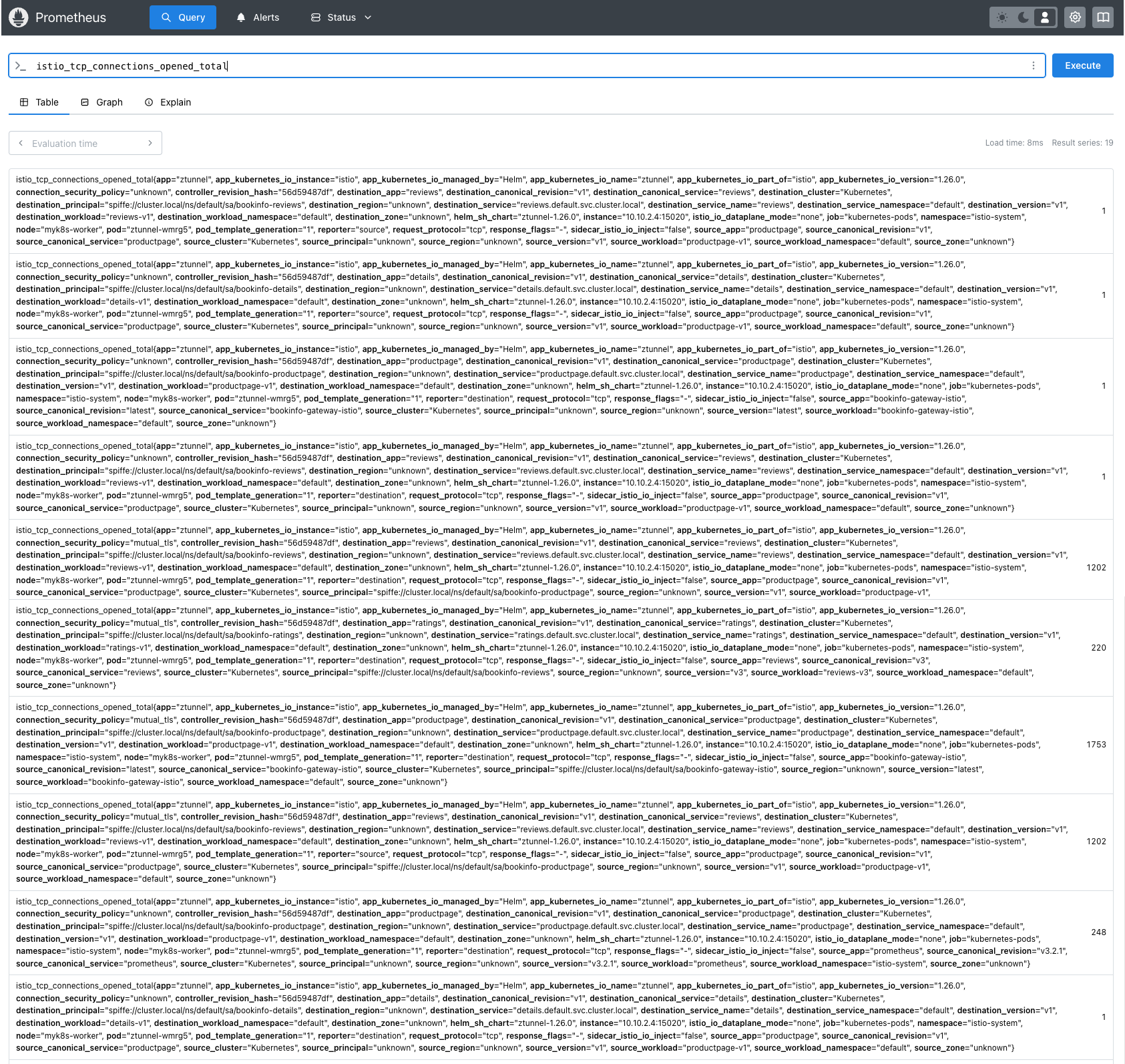The height and width of the screenshot is (1064, 1125).
Task: Click the query expression input field
Action: (x=527, y=65)
